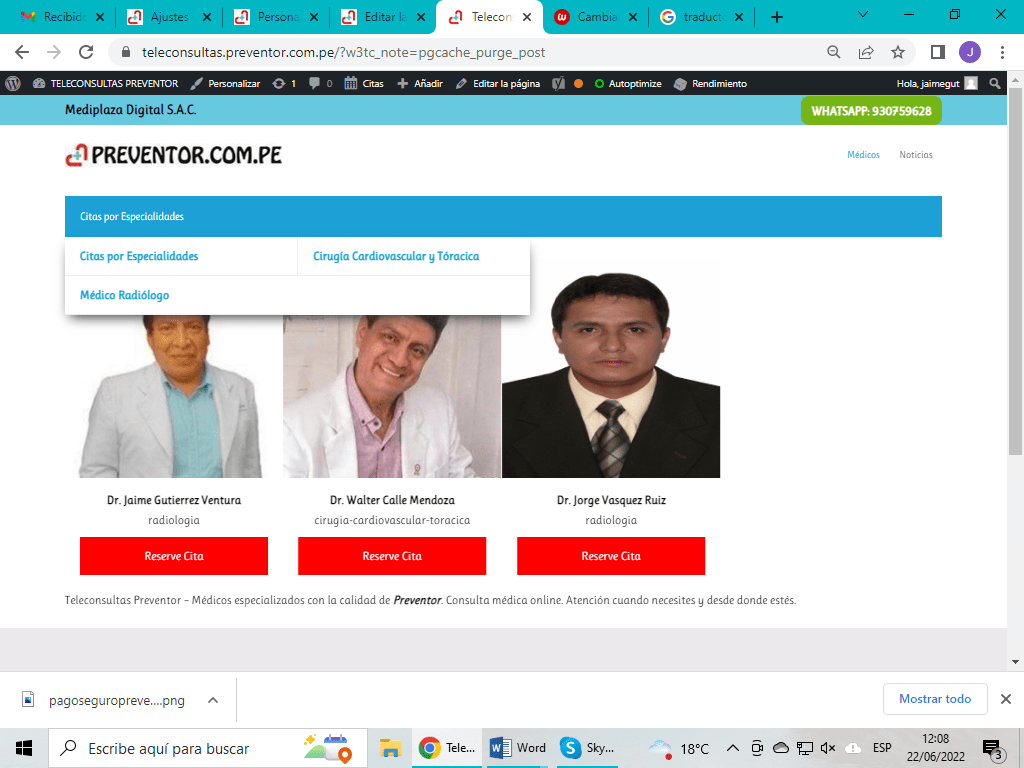Open the tab search chevron
Viewport: 1024px width, 768px height.
863,14
